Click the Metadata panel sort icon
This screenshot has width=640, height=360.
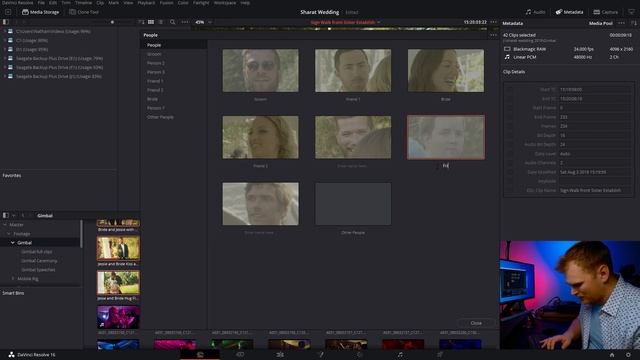633,23
